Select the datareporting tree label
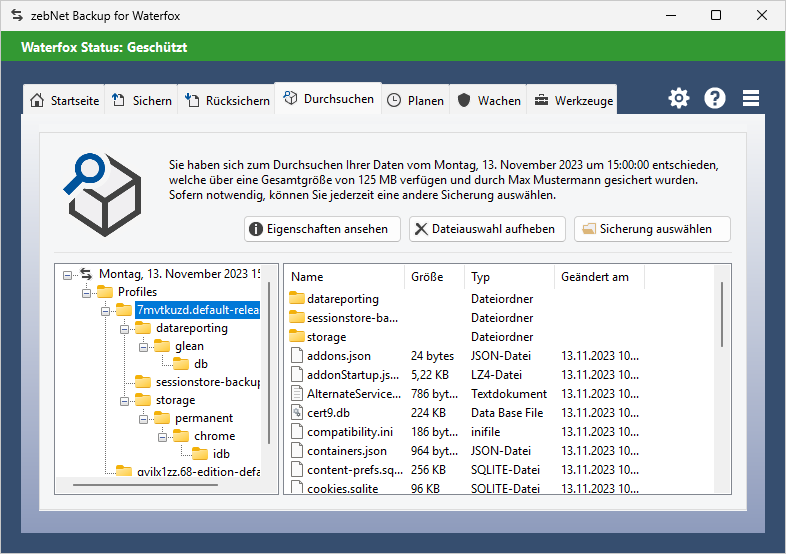786x554 pixels. 191,328
